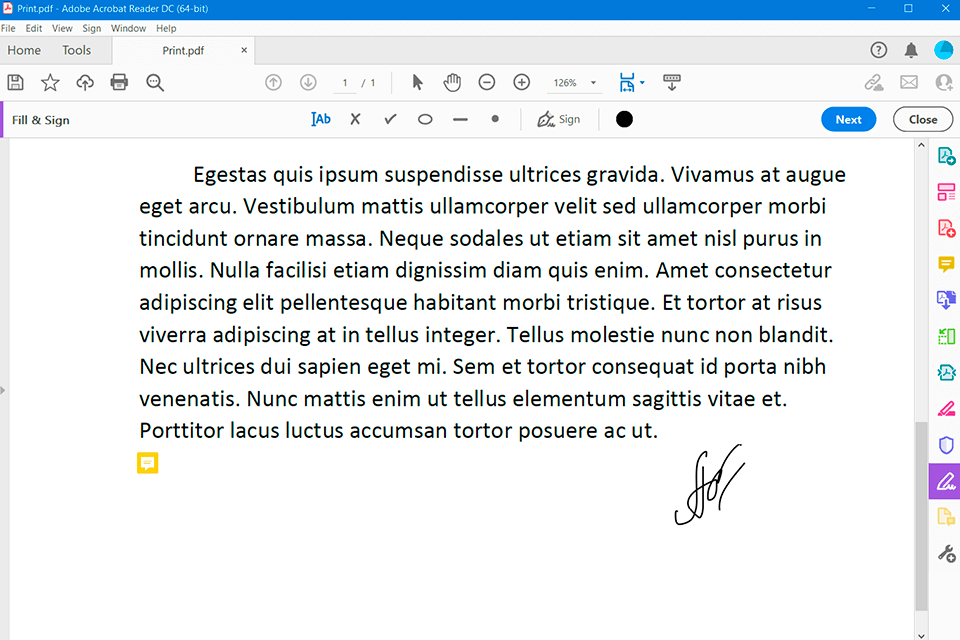Click the page number field
The width and height of the screenshot is (960, 640).
[345, 83]
